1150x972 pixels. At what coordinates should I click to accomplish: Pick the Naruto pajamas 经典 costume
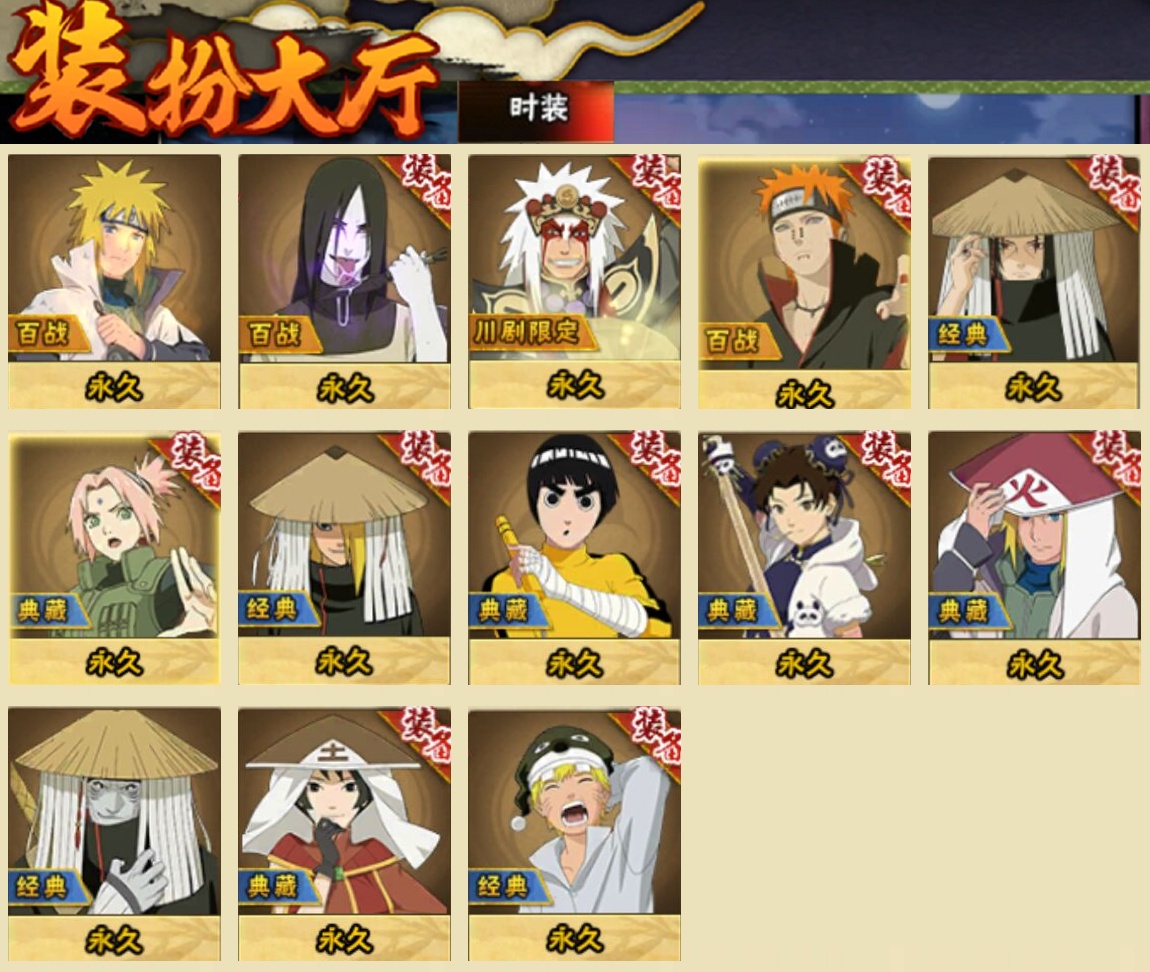point(574,834)
